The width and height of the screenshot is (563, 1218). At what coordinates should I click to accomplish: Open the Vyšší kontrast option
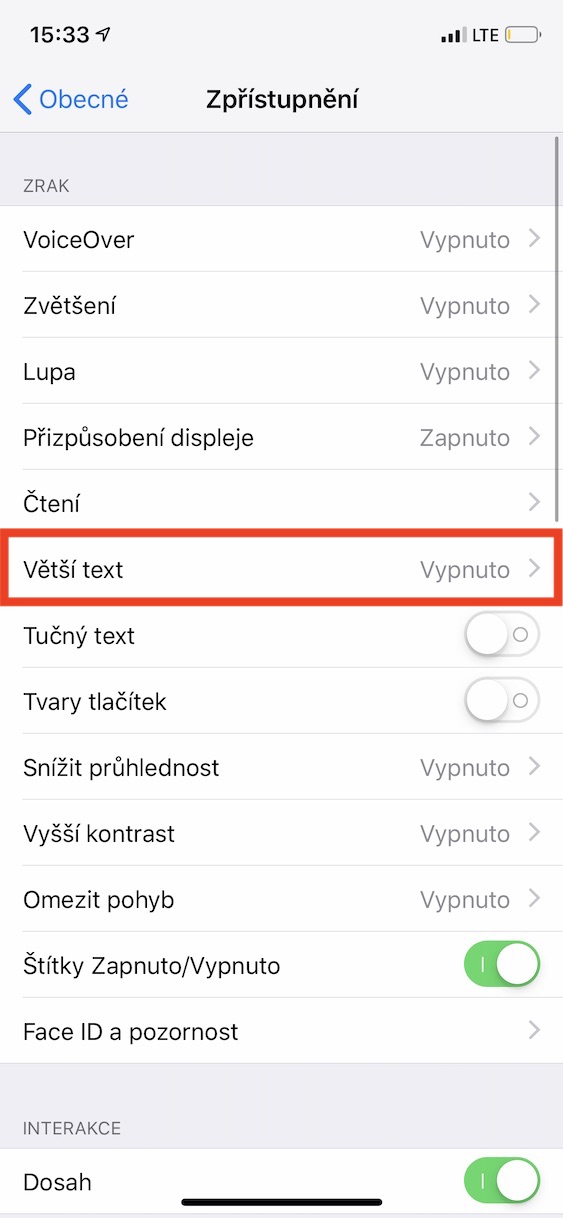(281, 833)
